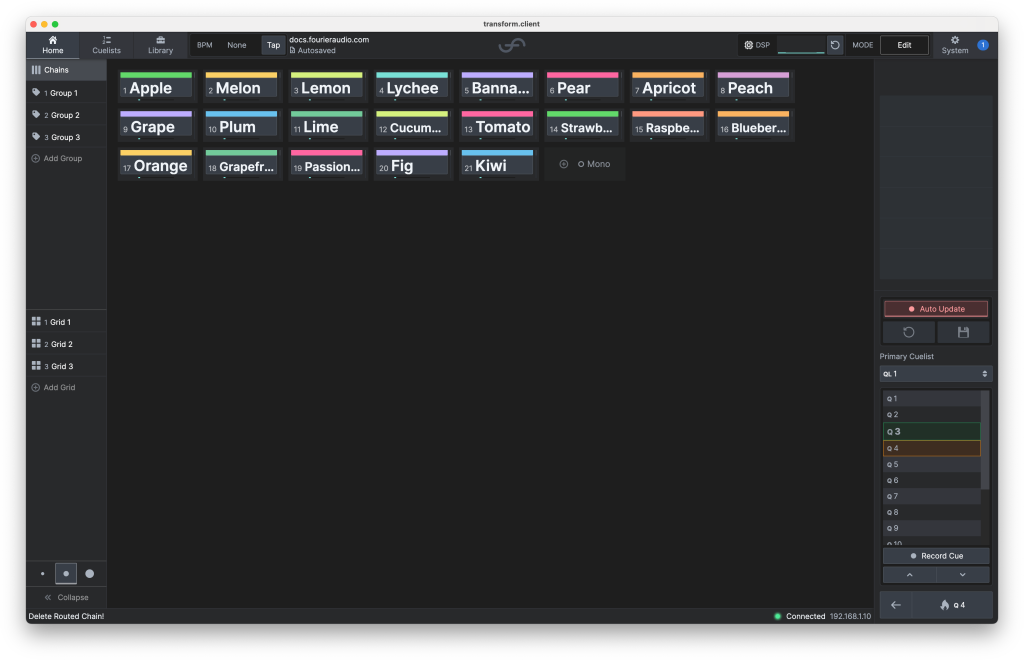Select the largest tile size dot
This screenshot has height=660, width=1024.
pyautogui.click(x=90, y=574)
